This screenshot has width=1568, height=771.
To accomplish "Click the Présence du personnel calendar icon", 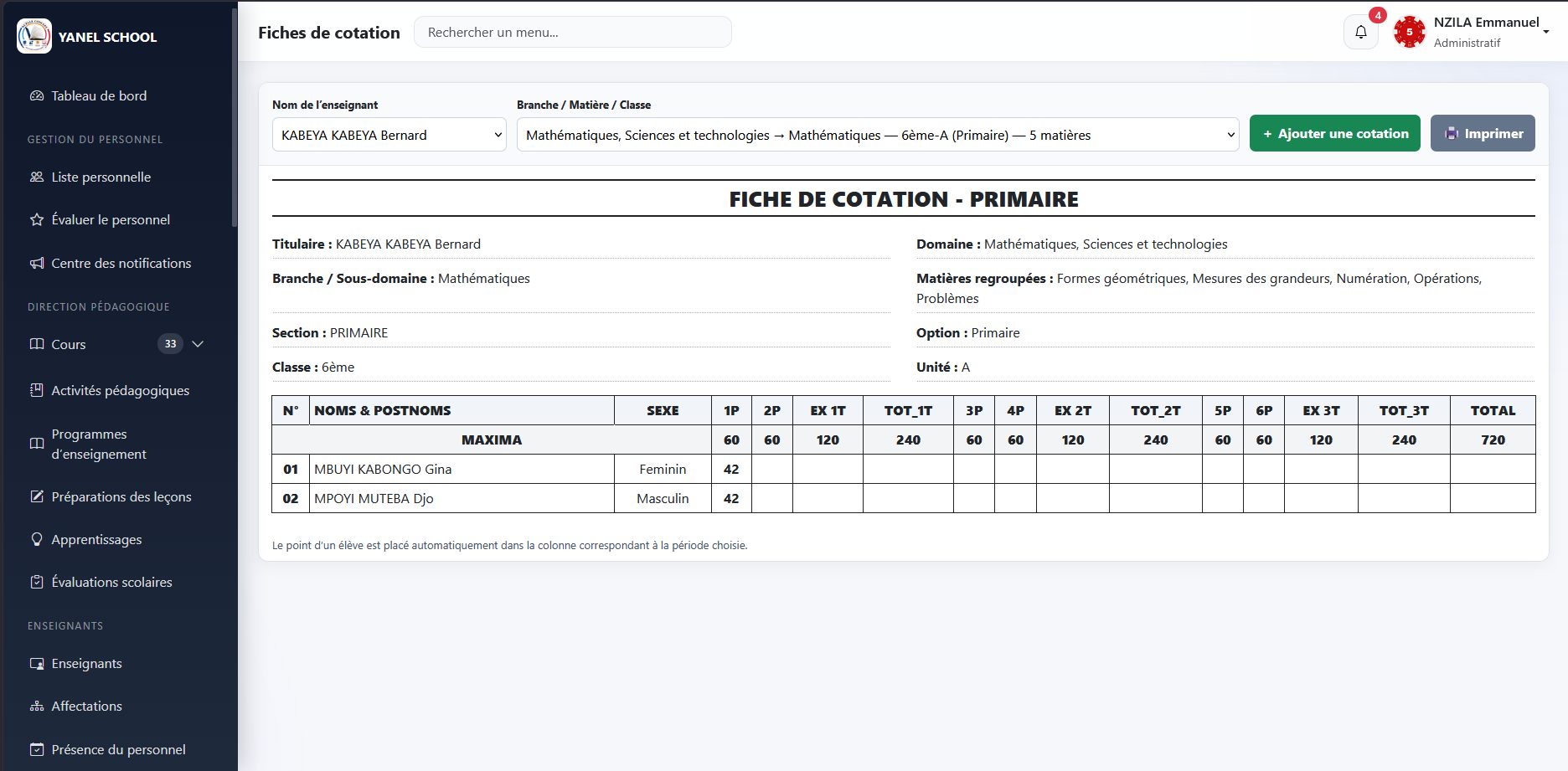I will coord(37,749).
